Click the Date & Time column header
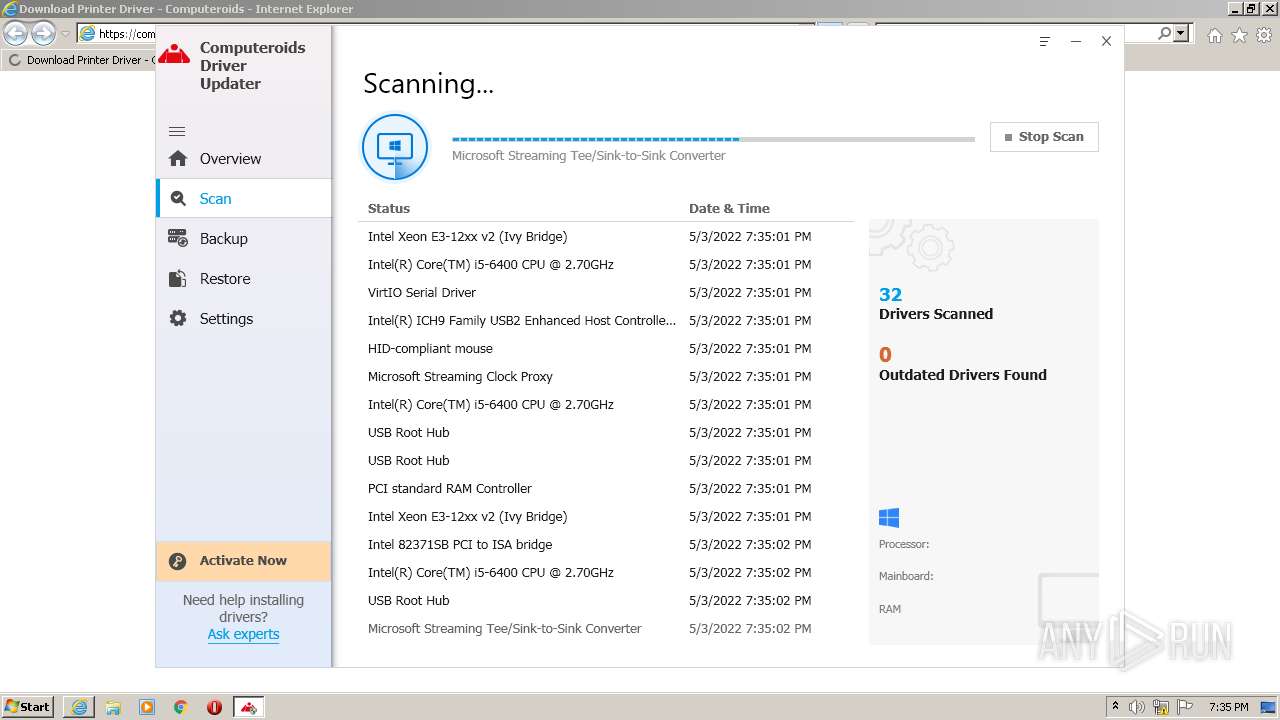 pyautogui.click(x=729, y=208)
